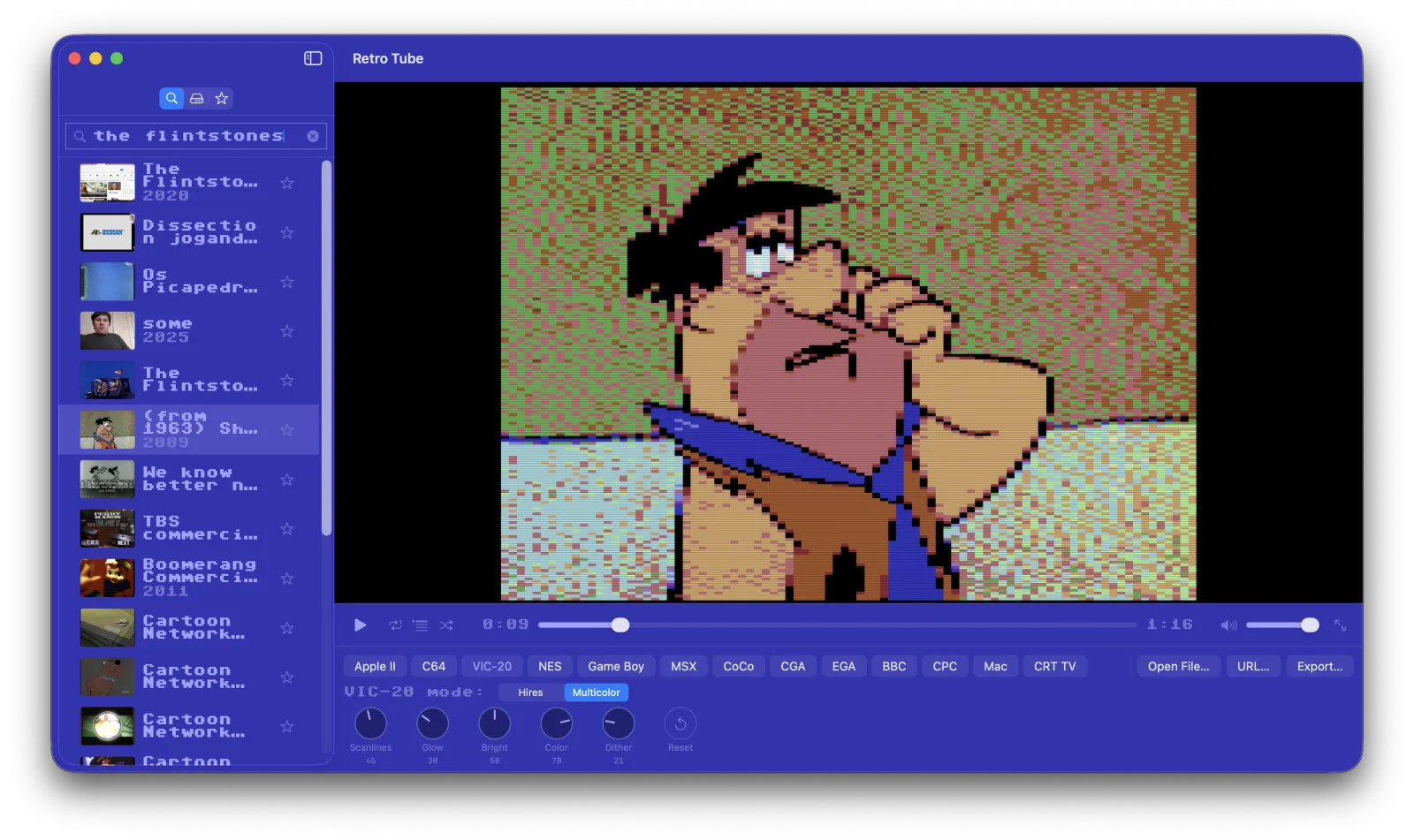This screenshot has width=1414, height=840.
Task: Click the sidebar results scrollbar
Action: point(326,348)
